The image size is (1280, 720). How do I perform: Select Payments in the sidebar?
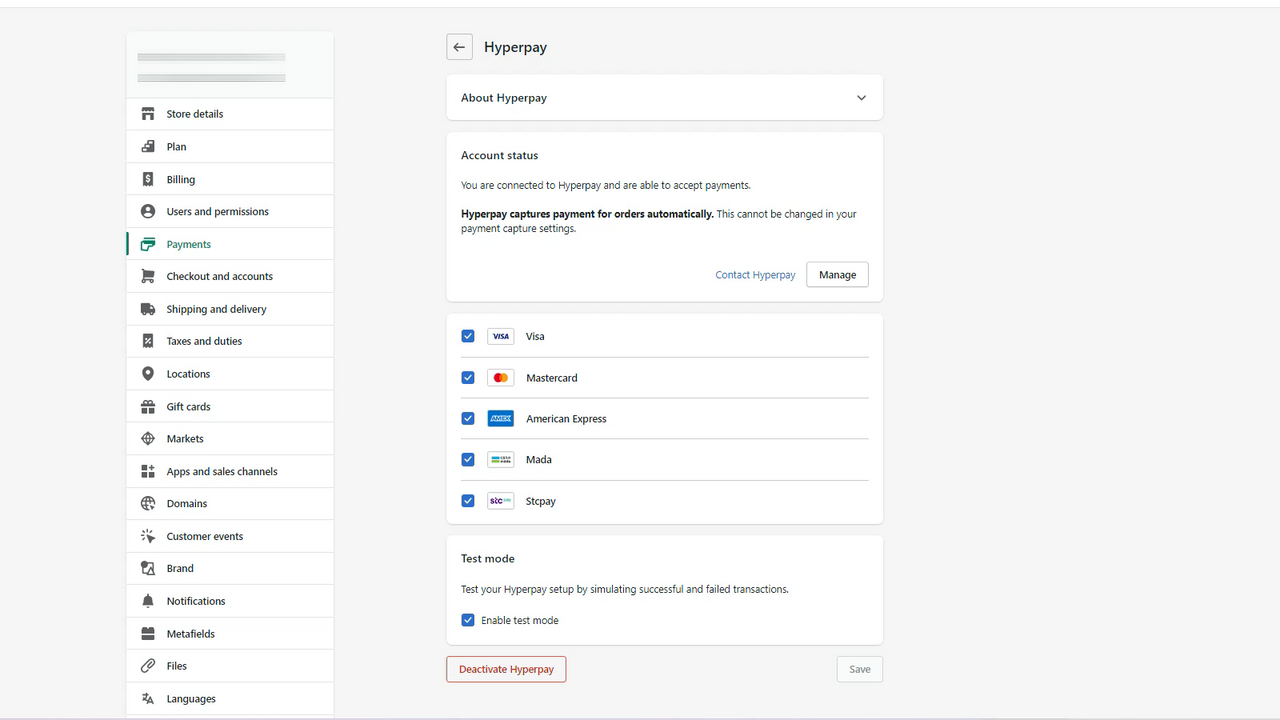(230, 244)
